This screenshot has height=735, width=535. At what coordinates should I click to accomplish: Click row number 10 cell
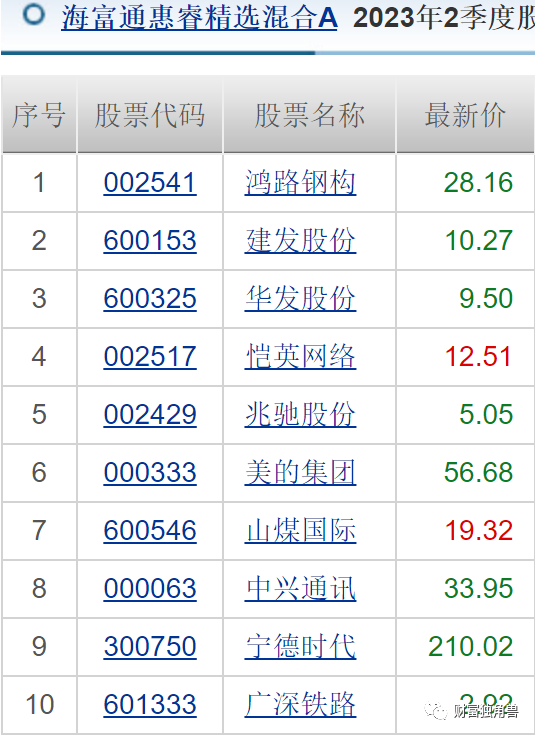click(39, 704)
